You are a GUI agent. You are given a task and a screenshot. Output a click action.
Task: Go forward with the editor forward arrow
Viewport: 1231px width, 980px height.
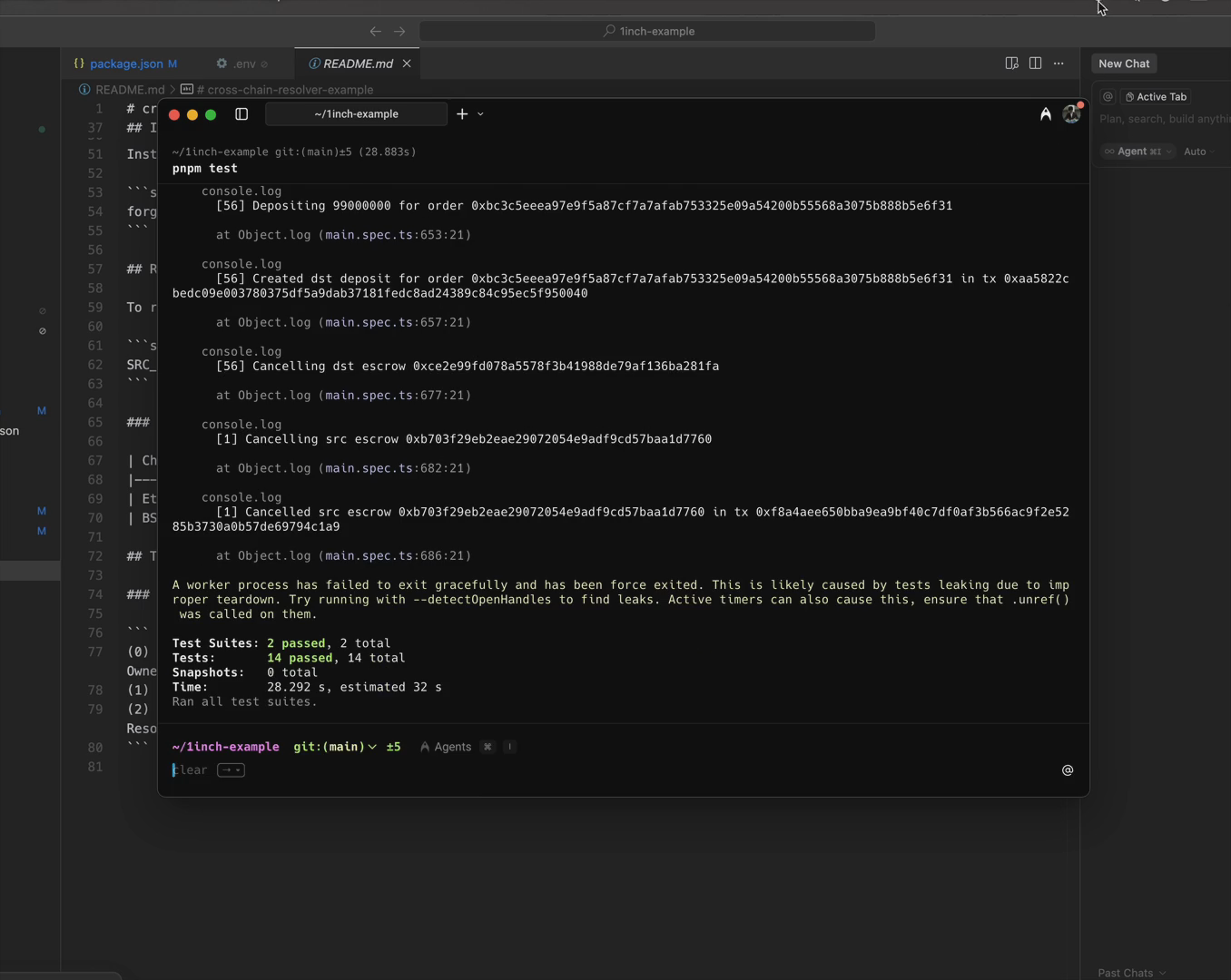(399, 31)
